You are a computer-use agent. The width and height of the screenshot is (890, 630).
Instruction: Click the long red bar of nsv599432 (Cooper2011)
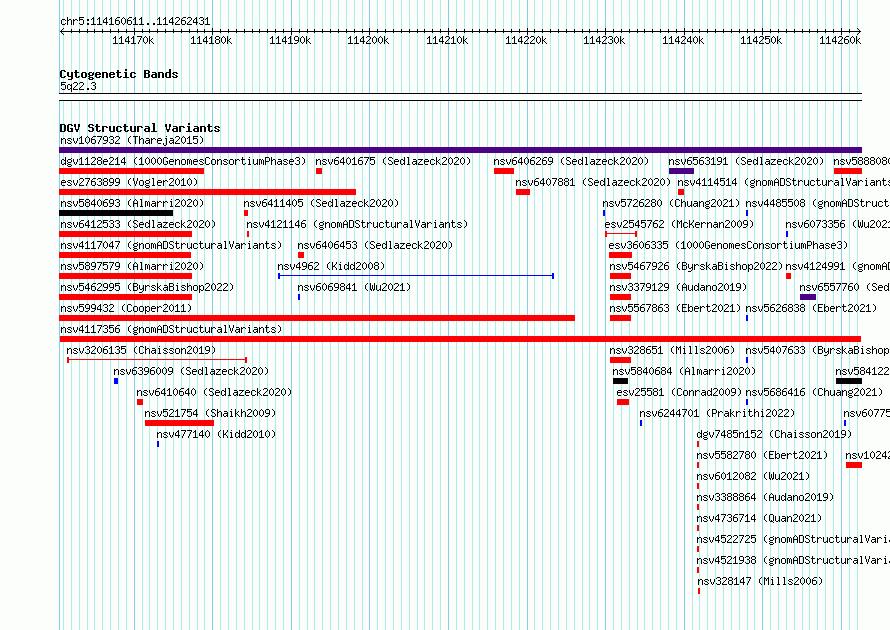click(x=317, y=318)
